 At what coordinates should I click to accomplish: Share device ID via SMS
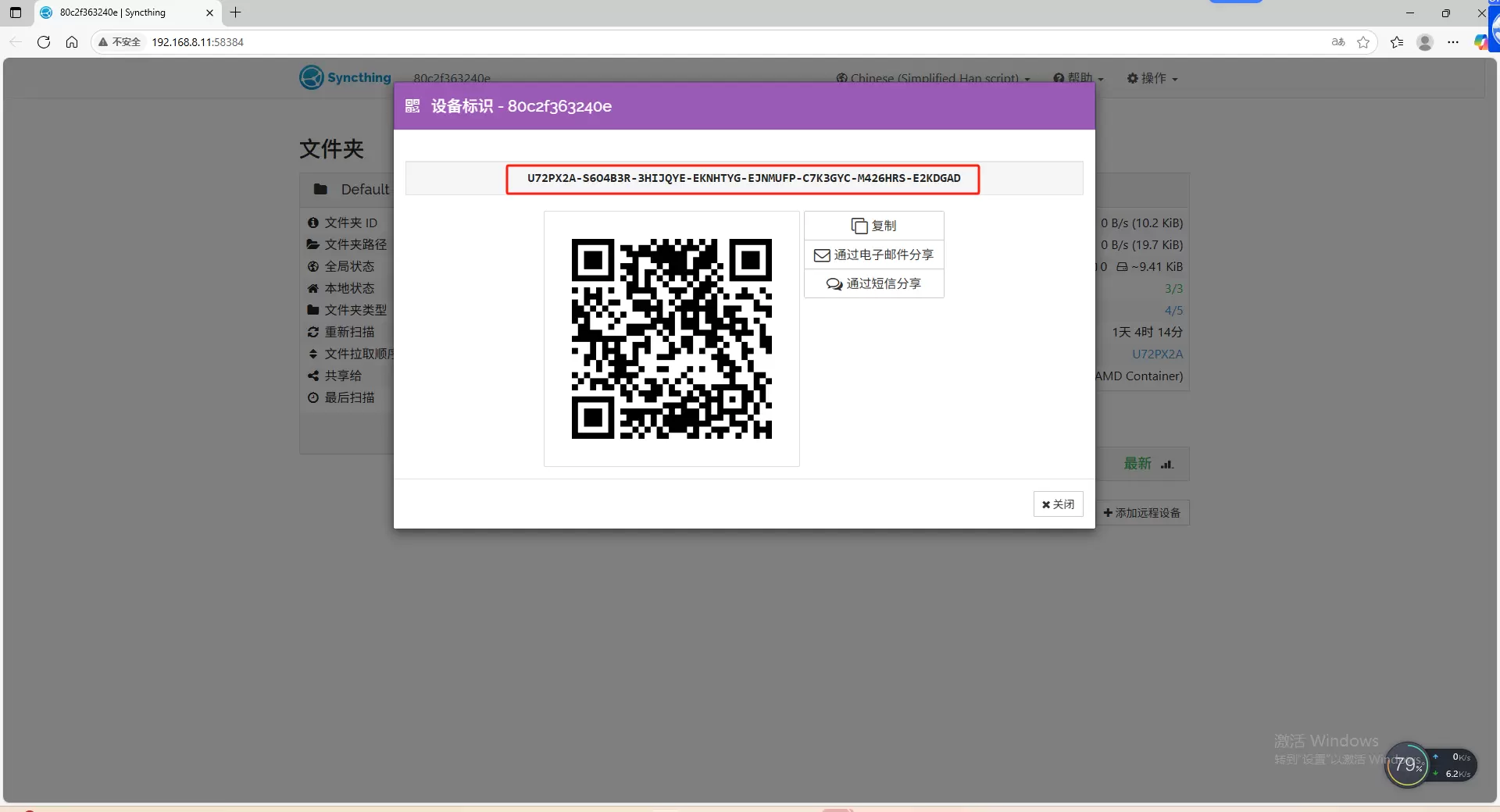point(873,283)
